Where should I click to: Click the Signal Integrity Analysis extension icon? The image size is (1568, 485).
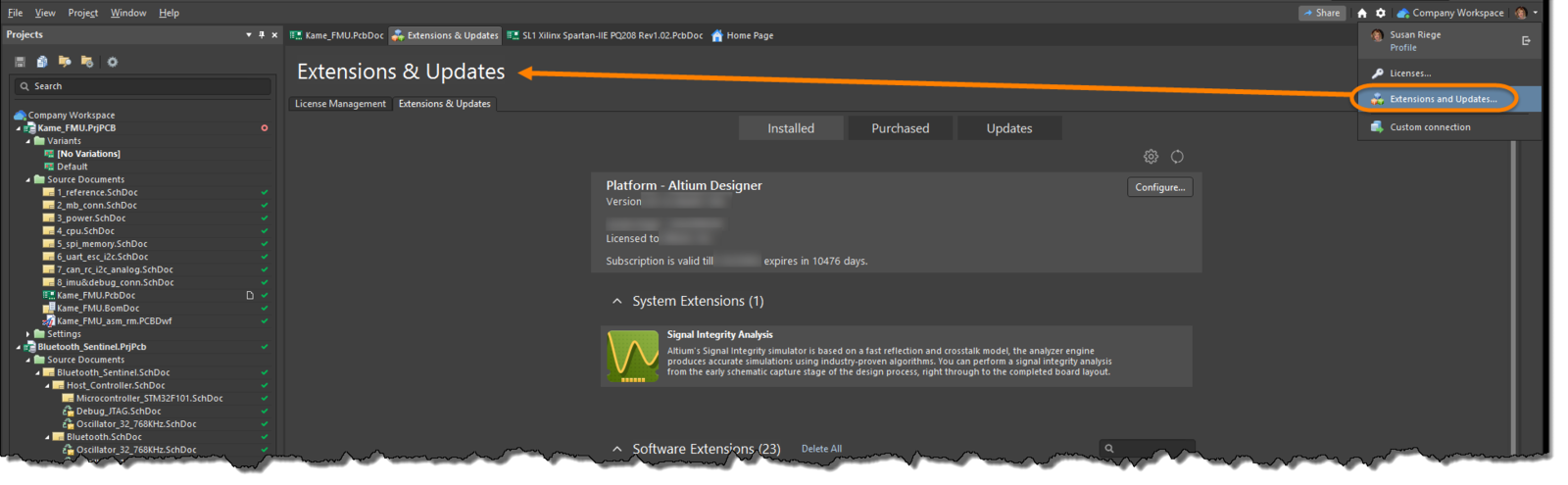(632, 356)
